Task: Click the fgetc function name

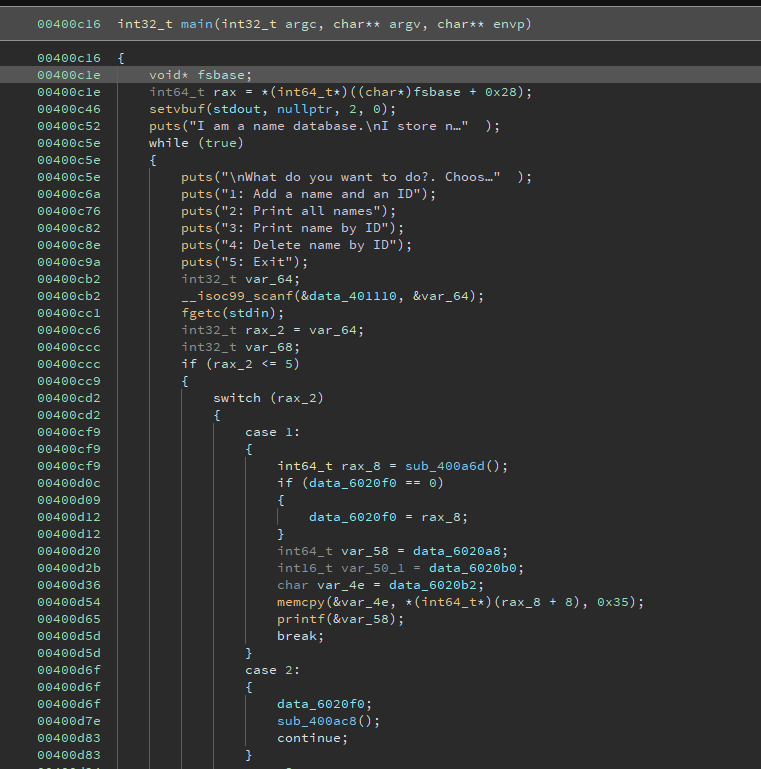Action: (x=201, y=312)
